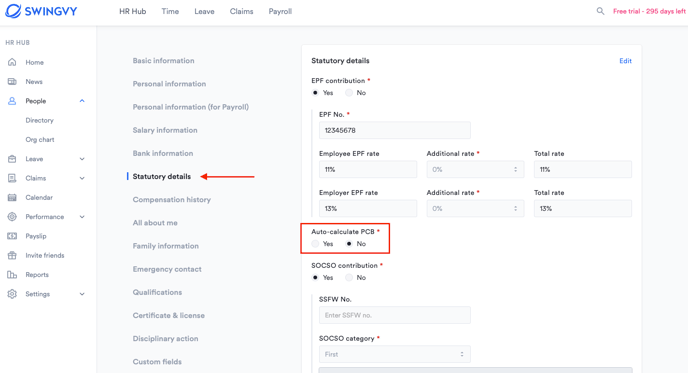Click Edit on Statutory details
The image size is (688, 373).
coord(625,61)
